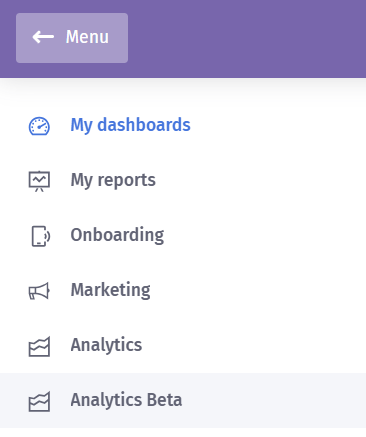Select the Marketing text label
The height and width of the screenshot is (437, 366).
110,290
